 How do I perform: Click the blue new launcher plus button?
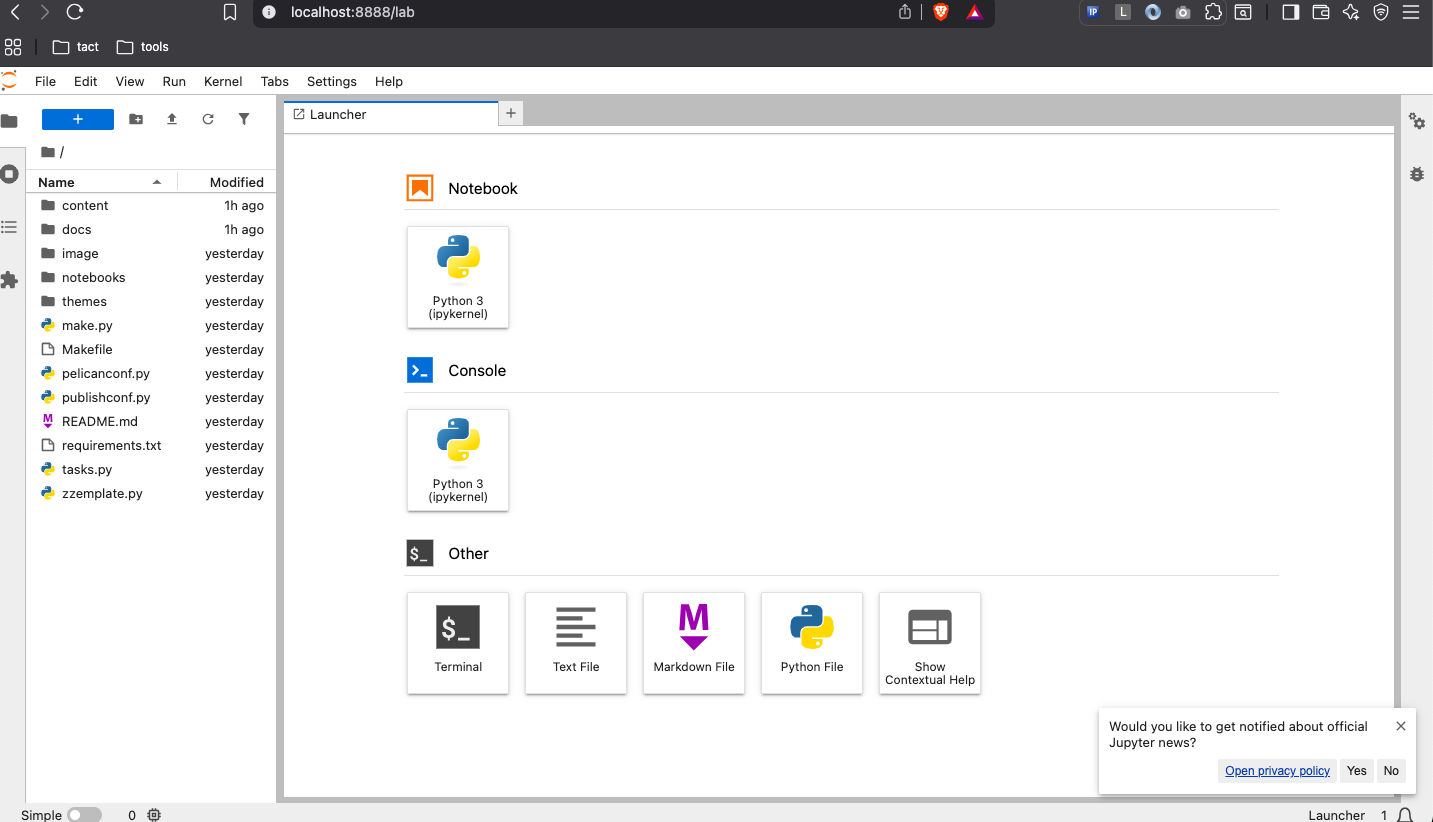78,119
